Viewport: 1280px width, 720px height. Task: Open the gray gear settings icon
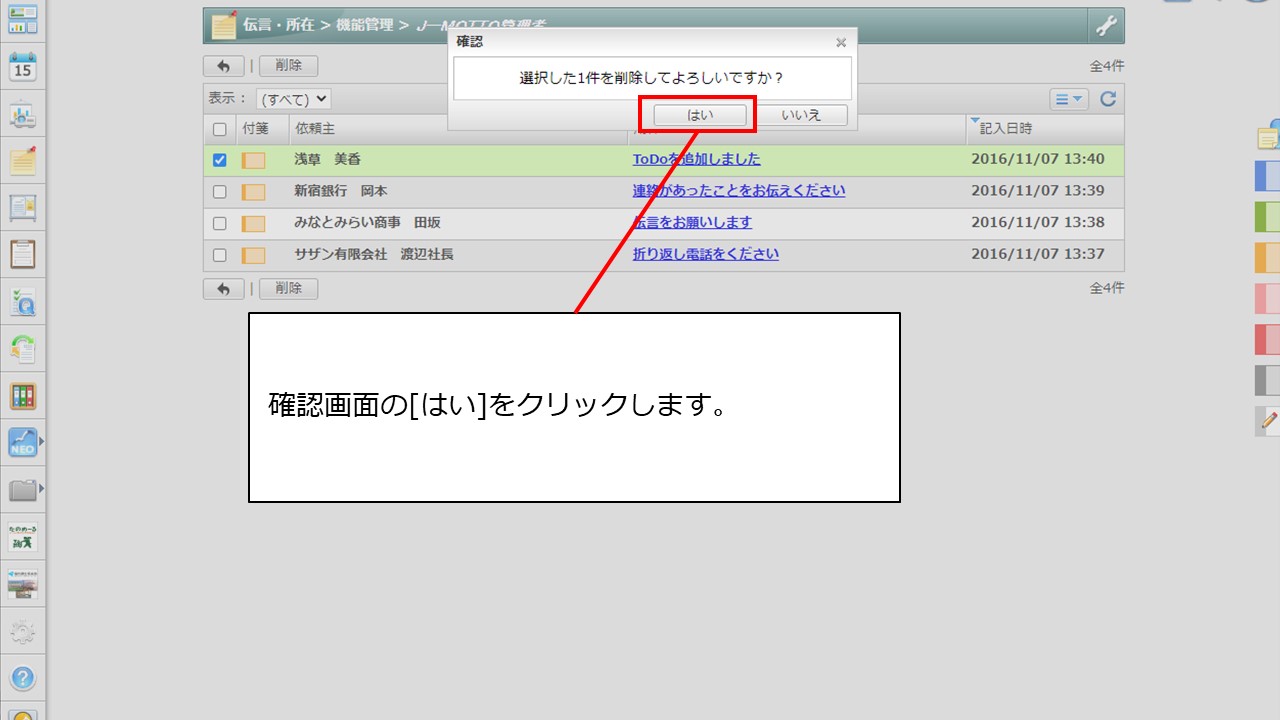(x=22, y=631)
